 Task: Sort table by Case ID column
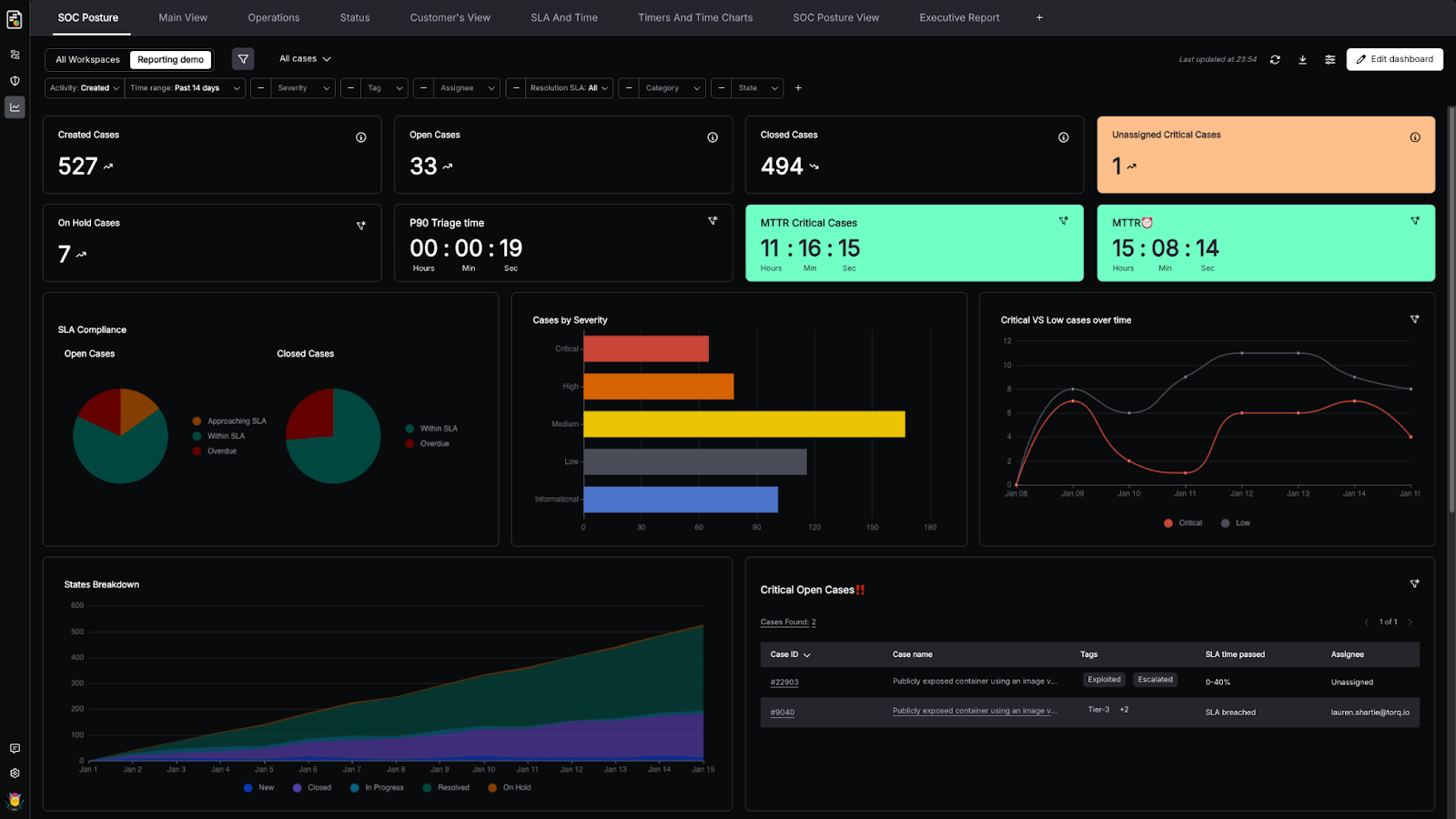click(x=790, y=654)
